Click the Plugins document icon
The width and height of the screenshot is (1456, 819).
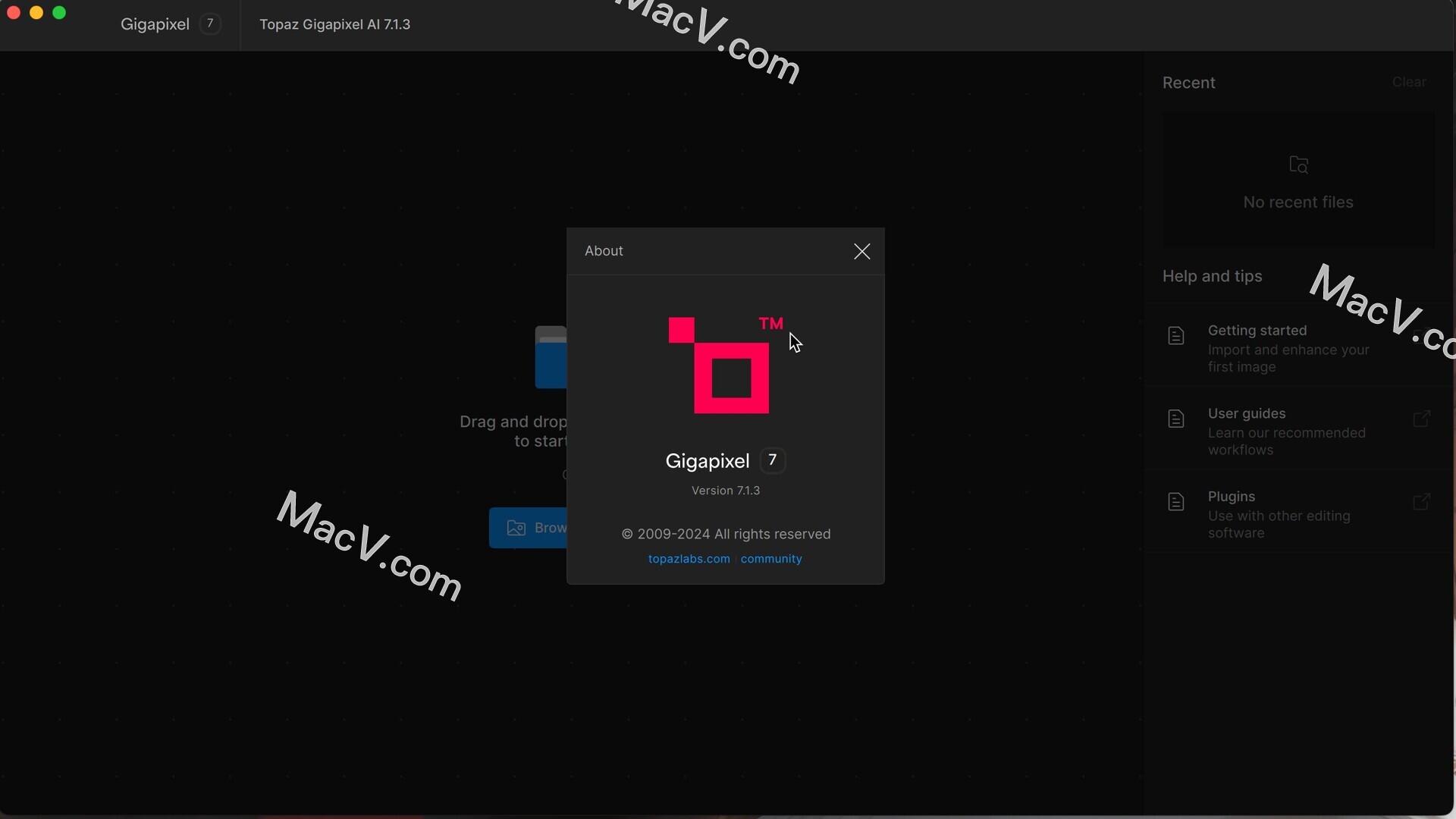point(1176,502)
